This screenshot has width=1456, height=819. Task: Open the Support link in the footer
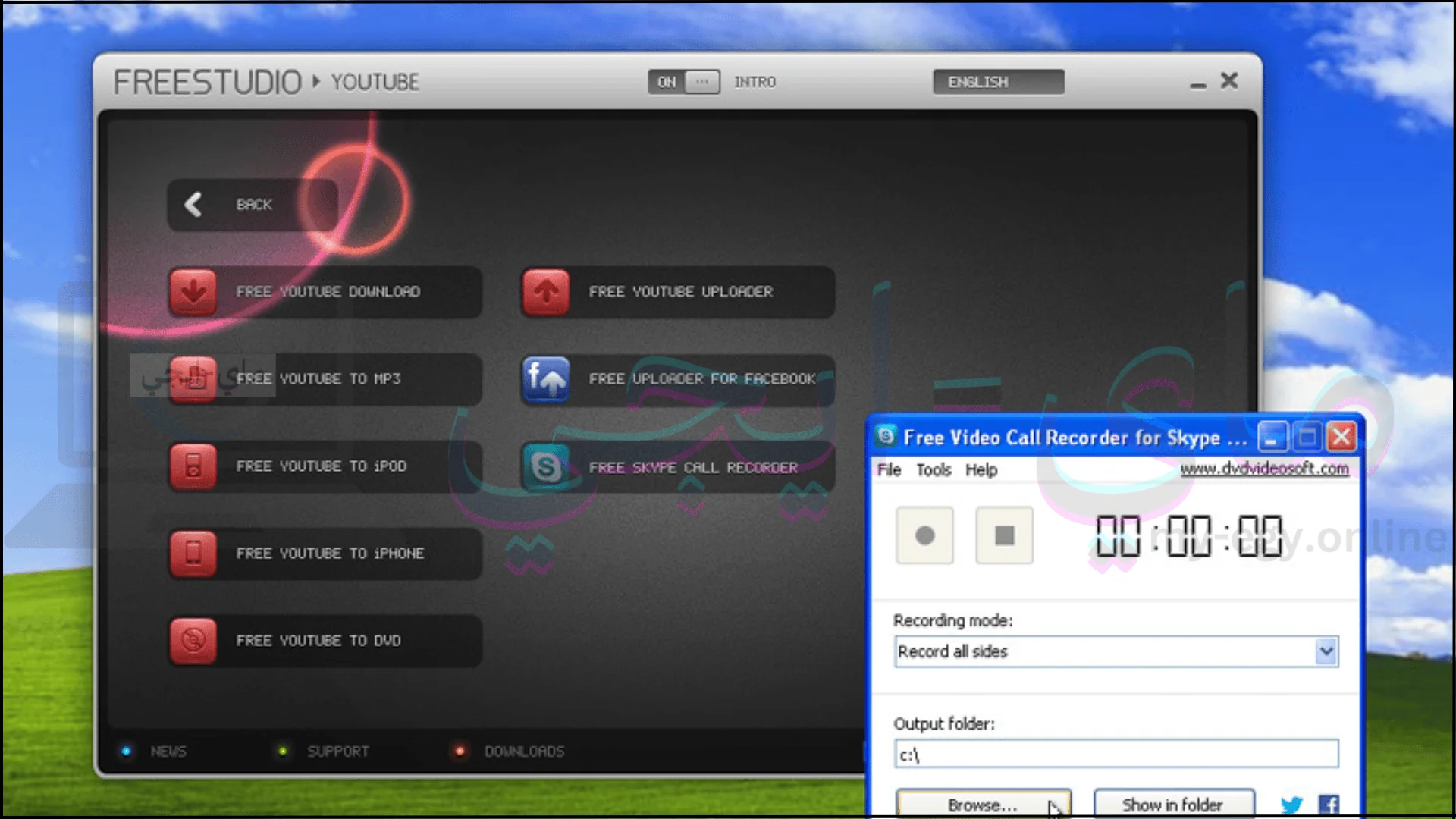[338, 752]
